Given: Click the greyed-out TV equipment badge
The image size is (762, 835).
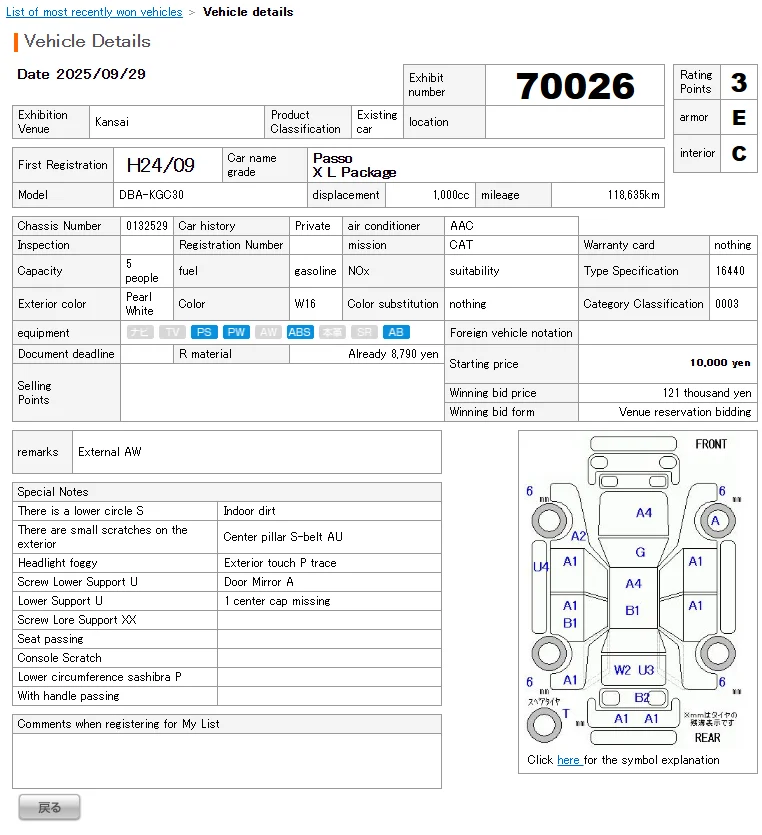Looking at the screenshot, I should click(172, 332).
